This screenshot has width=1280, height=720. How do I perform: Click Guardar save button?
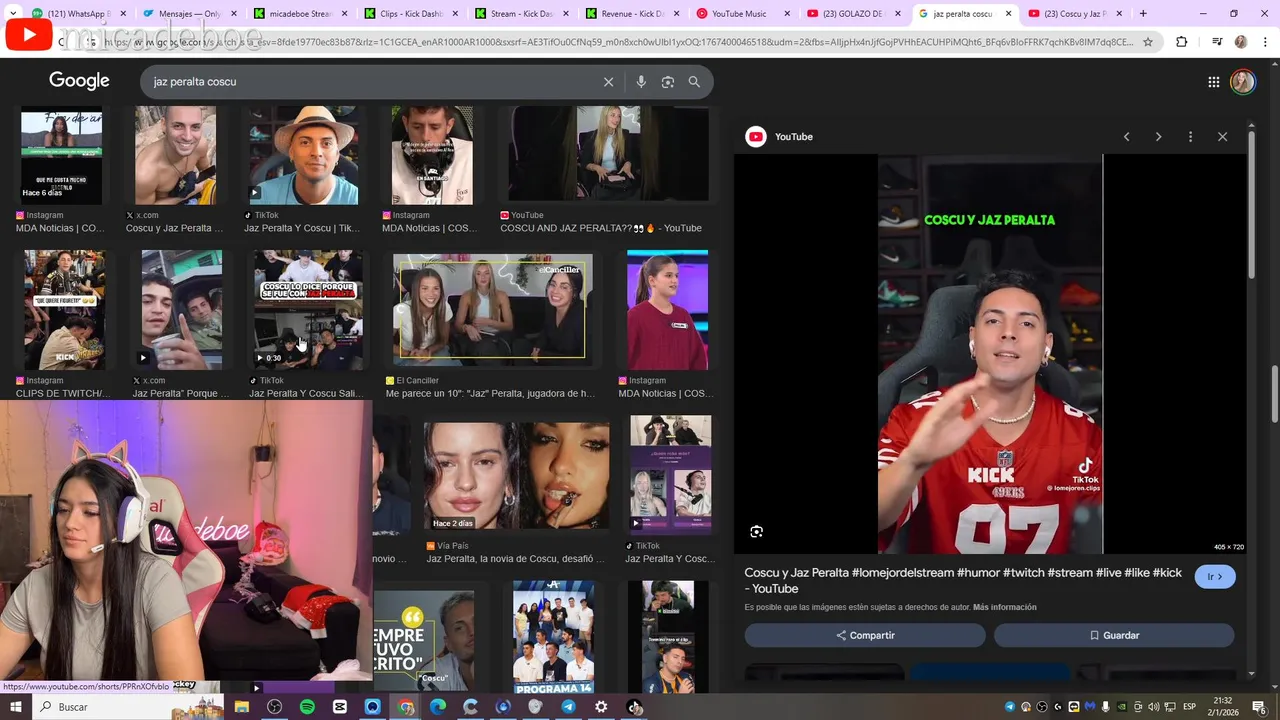point(1114,636)
